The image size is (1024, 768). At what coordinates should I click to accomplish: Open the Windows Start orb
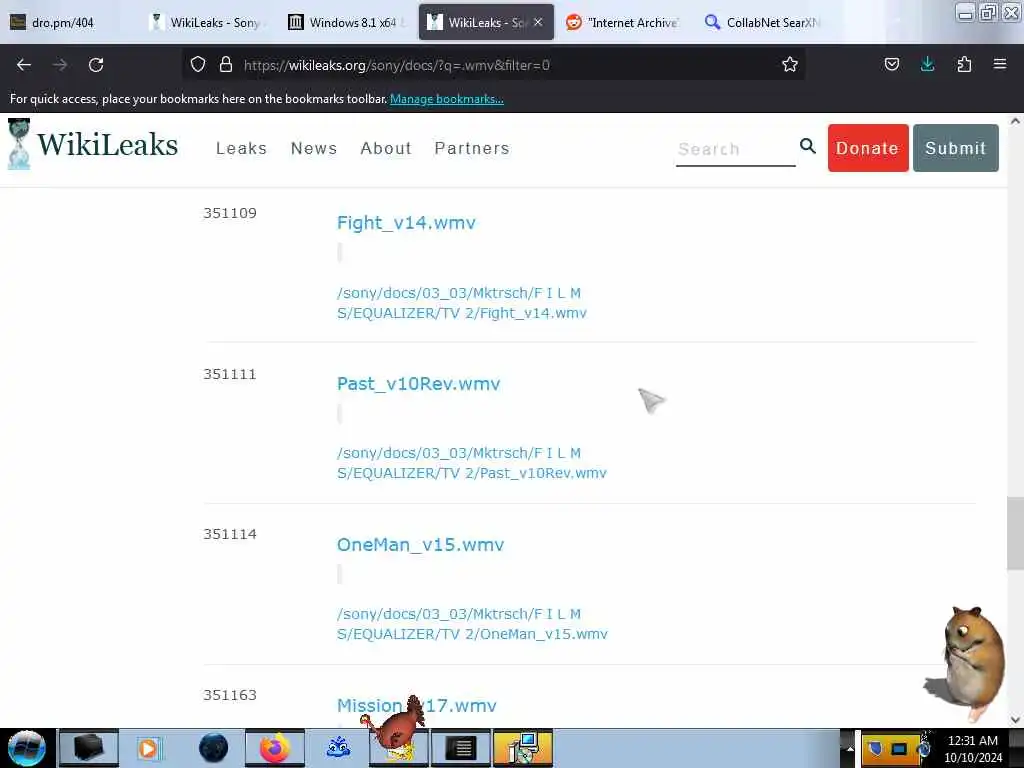26,748
